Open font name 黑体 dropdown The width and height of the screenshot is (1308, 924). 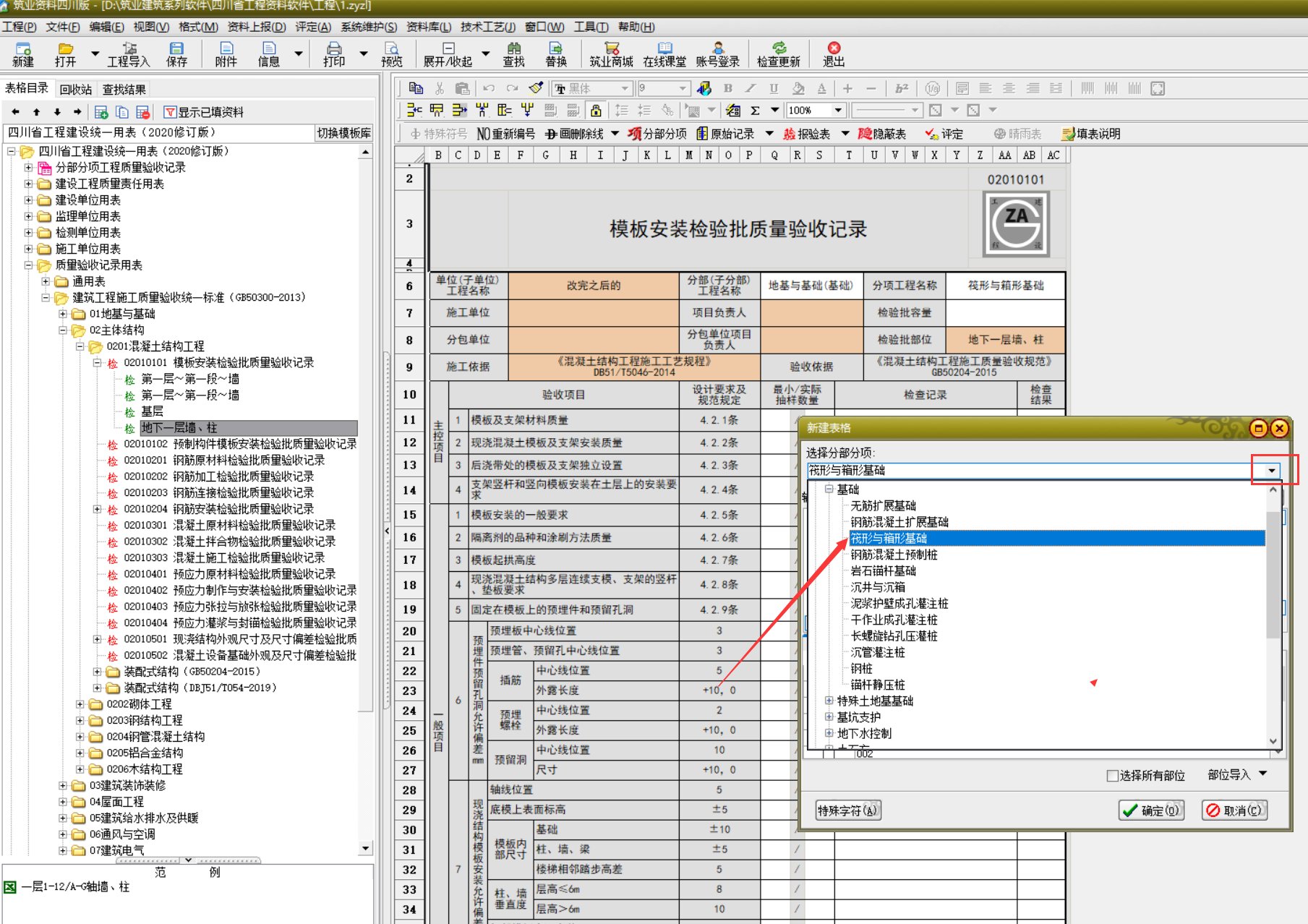(625, 88)
